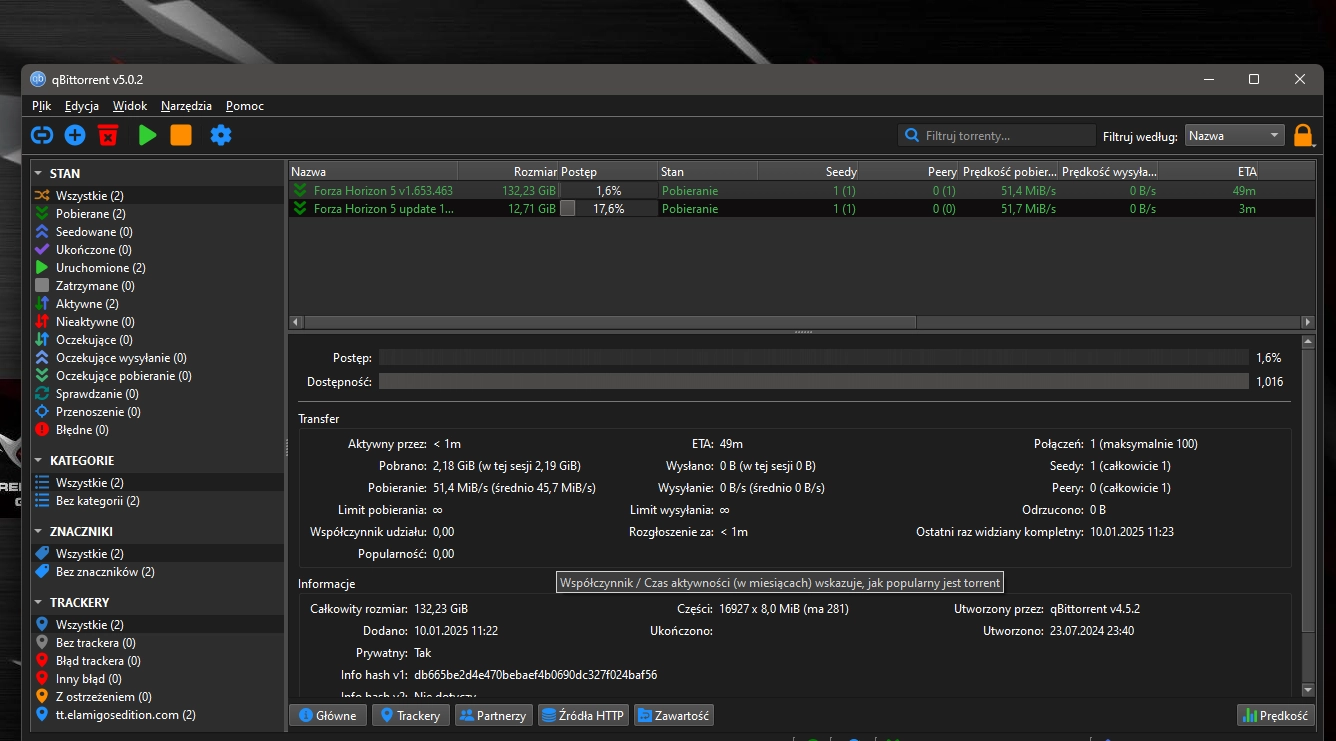
Task: Select the Uruchomione (2) status filter
Action: (x=158, y=268)
